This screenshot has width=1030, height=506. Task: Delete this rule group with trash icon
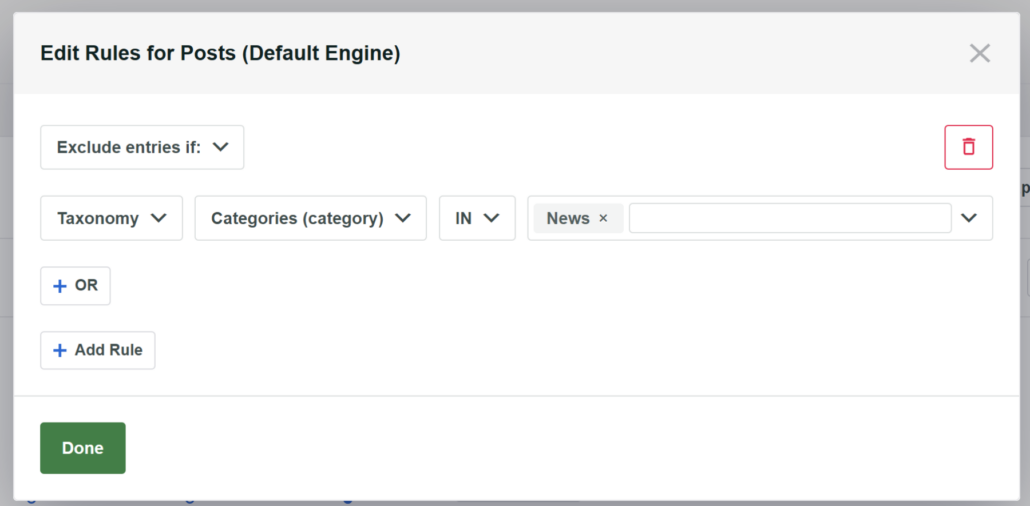[968, 147]
